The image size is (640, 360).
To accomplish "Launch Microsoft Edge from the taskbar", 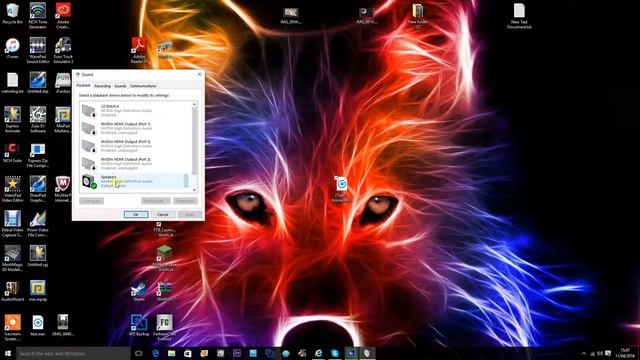I will (x=155, y=353).
